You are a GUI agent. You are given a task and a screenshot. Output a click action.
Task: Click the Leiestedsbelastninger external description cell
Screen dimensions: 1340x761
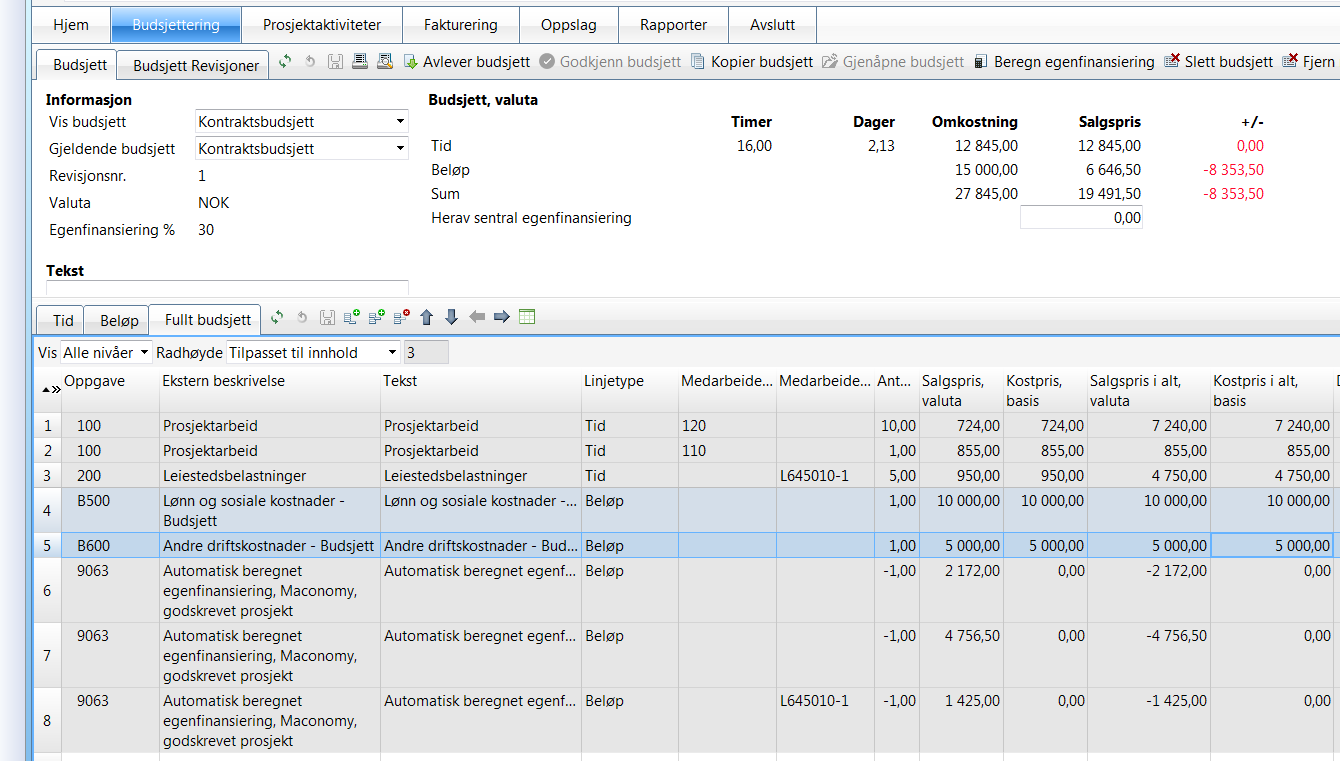pos(269,475)
